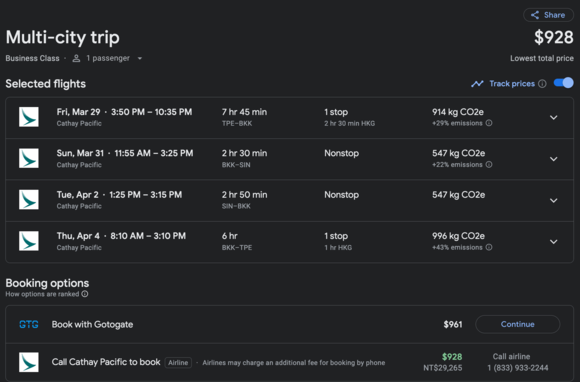Click the Track prices trend icon
Image resolution: width=580 pixels, height=382 pixels.
click(477, 84)
